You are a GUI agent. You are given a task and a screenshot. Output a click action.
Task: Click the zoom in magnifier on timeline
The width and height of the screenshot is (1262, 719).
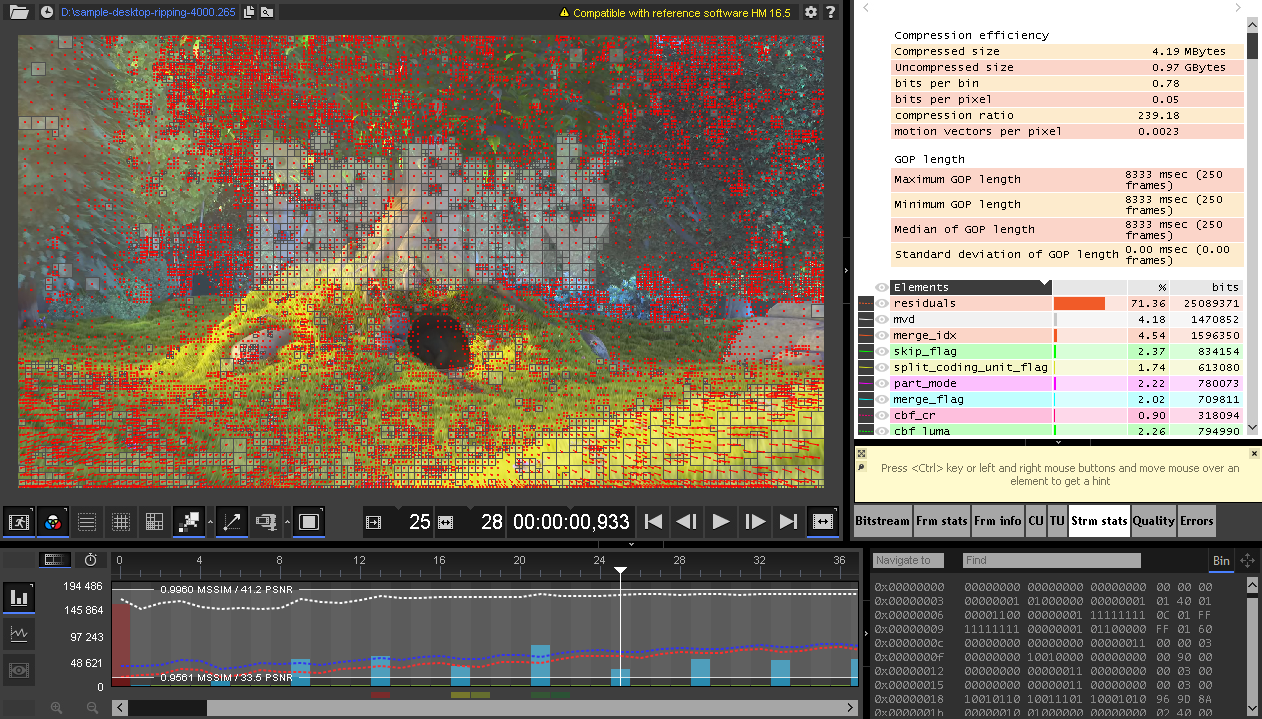point(56,707)
